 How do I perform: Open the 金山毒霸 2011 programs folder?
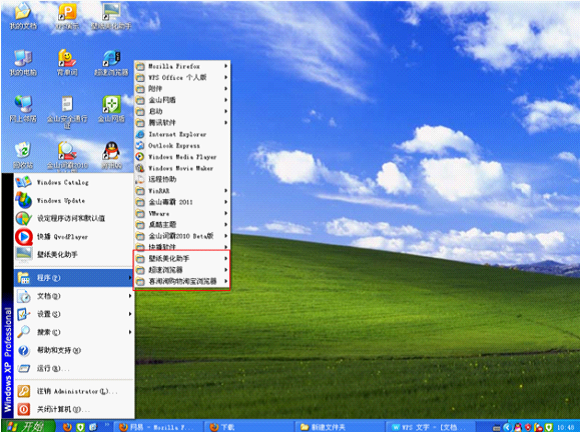click(x=182, y=202)
